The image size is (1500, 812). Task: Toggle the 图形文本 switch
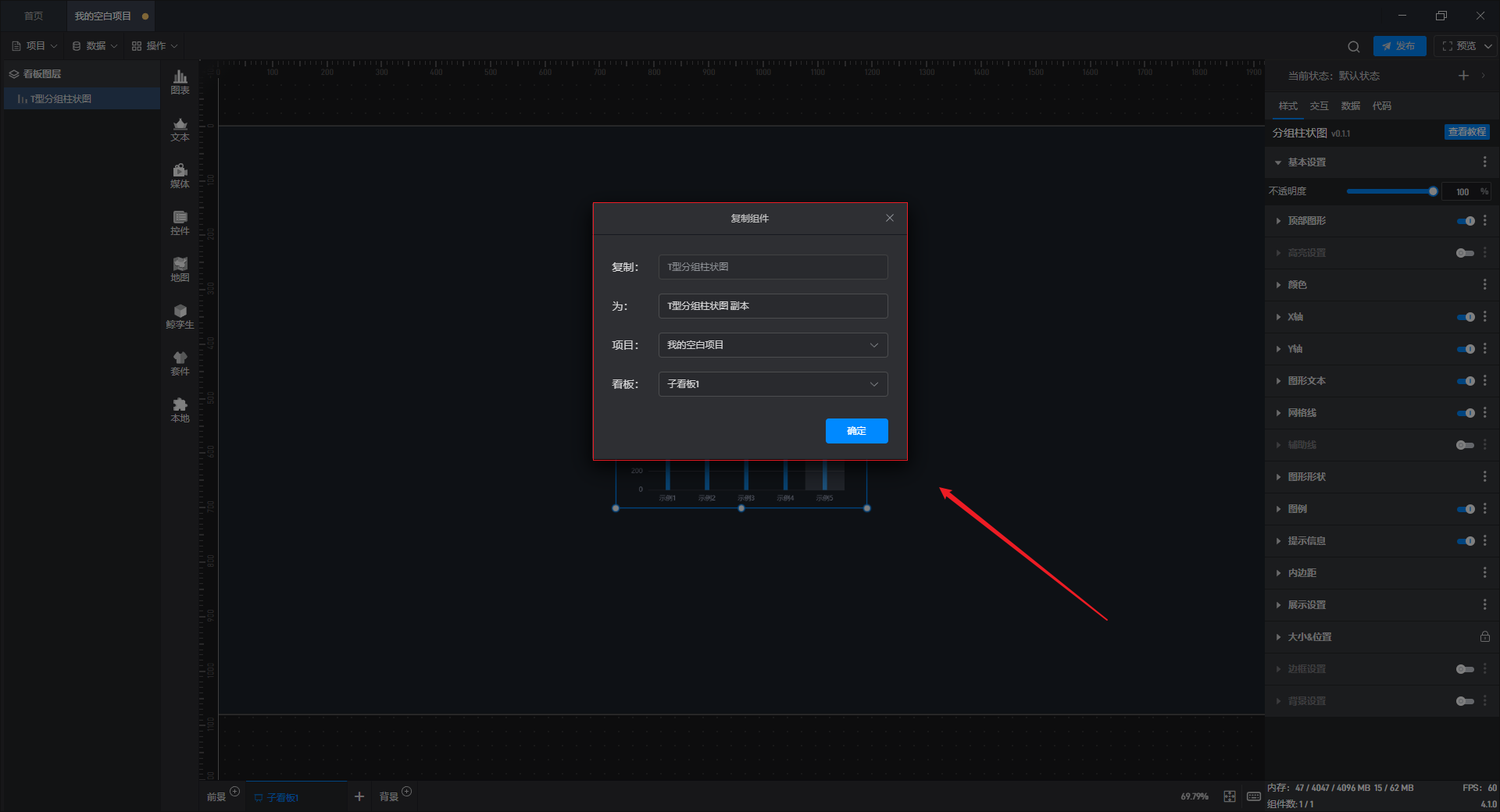click(x=1466, y=381)
